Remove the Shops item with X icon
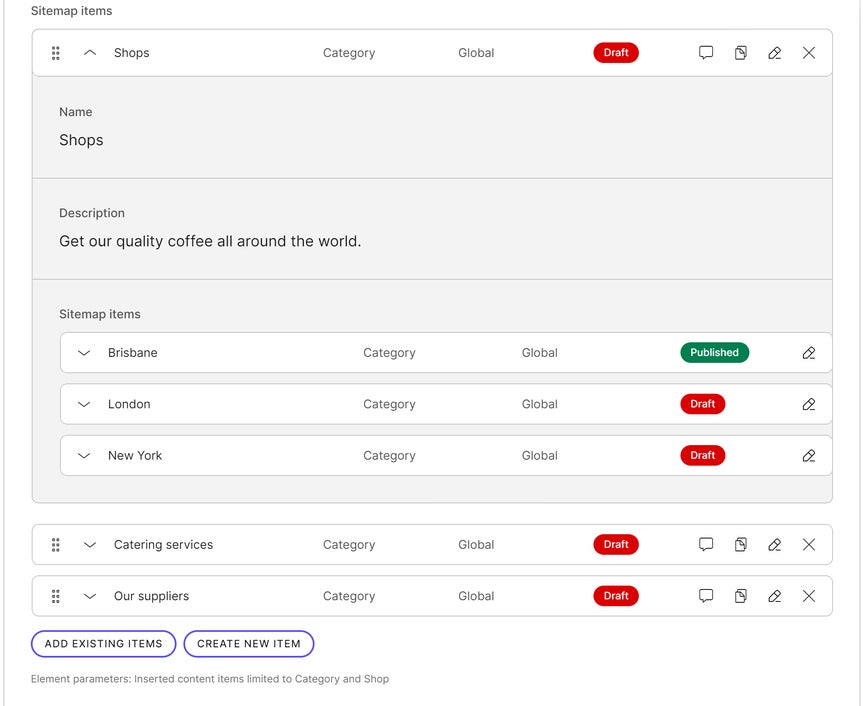This screenshot has height=706, width=863. 809,53
